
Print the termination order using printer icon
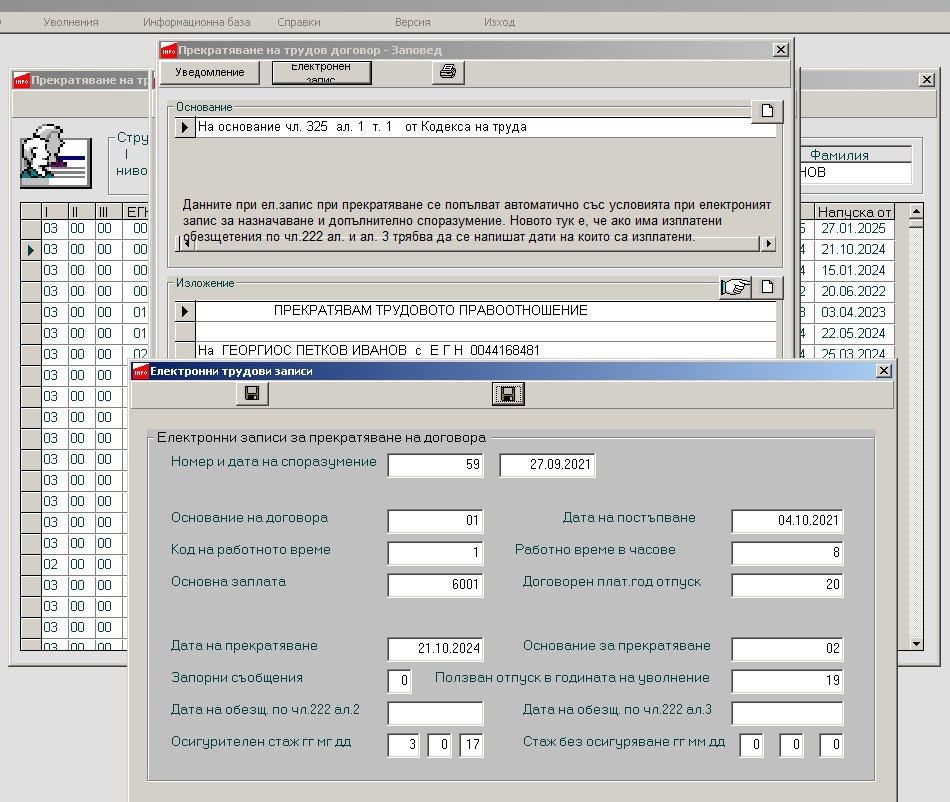coord(448,72)
